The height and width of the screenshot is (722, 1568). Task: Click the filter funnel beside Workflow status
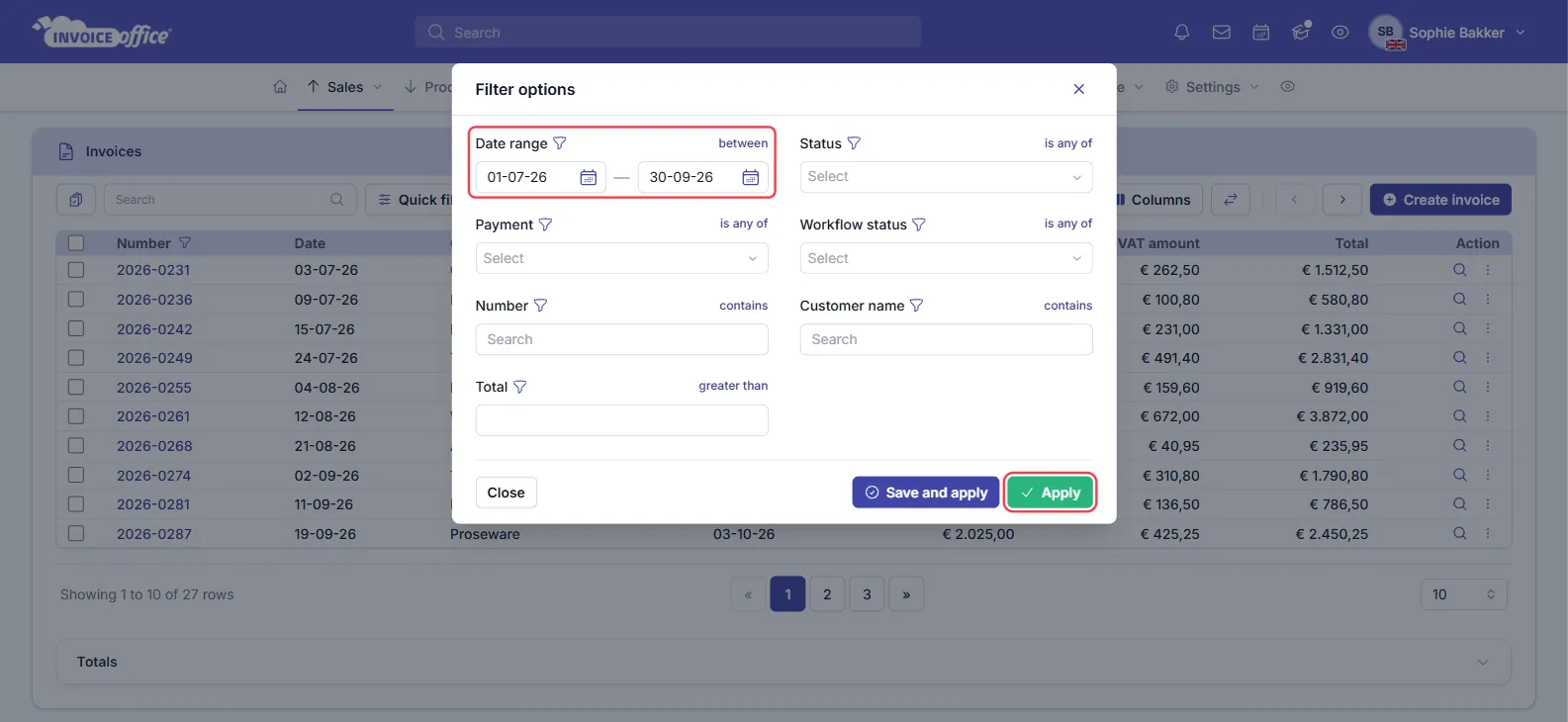coord(919,225)
